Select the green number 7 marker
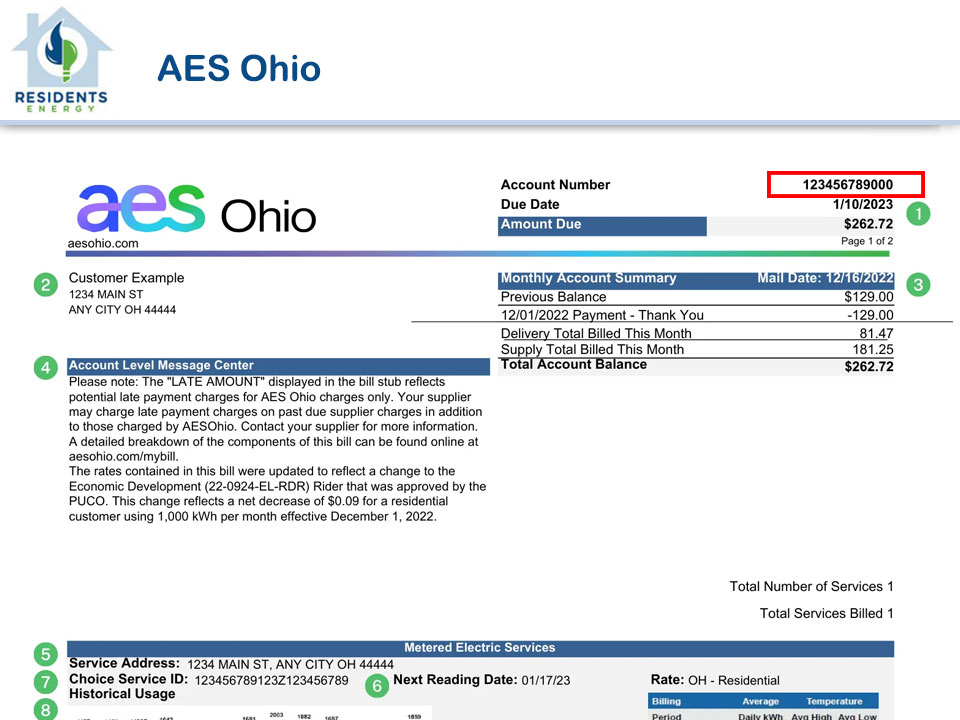 click(x=45, y=682)
